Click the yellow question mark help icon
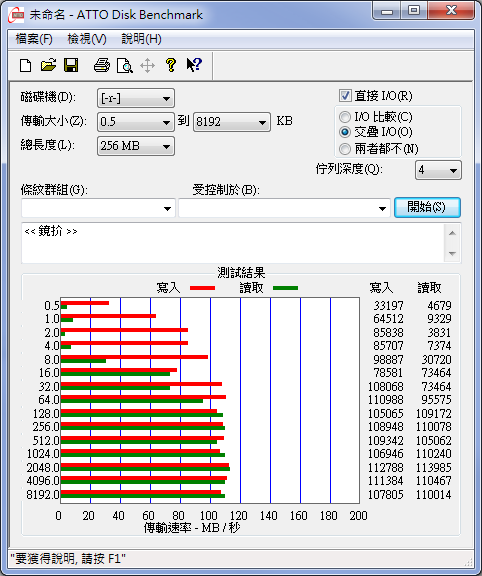 pyautogui.click(x=171, y=65)
